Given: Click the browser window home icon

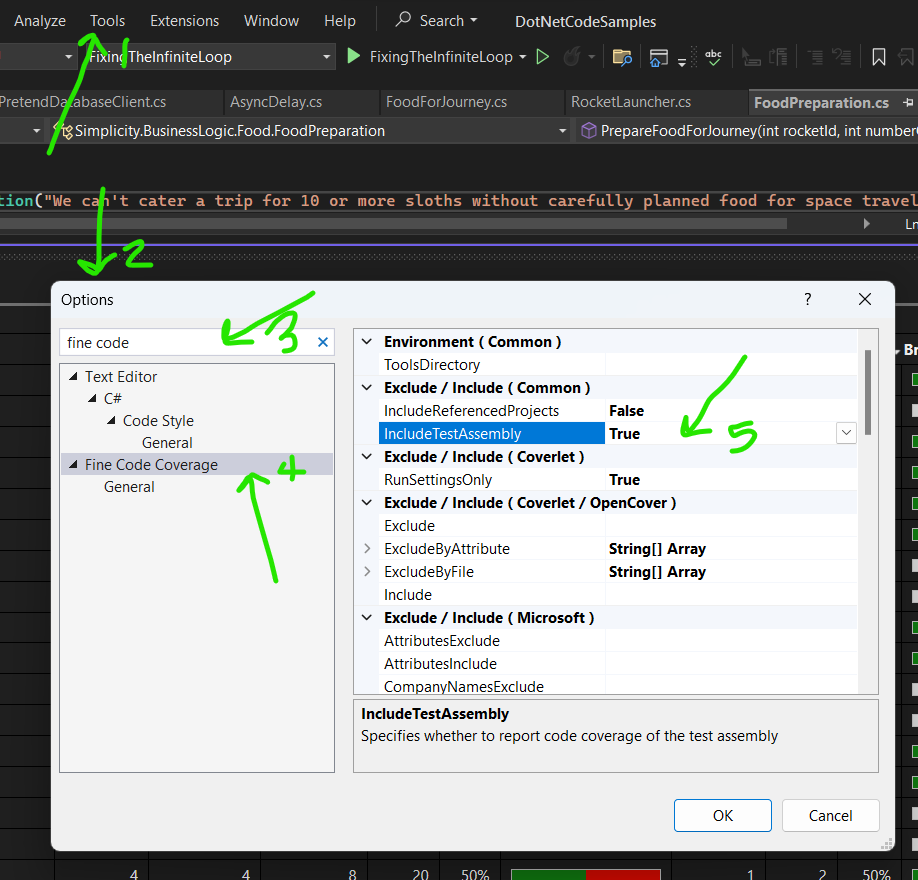Looking at the screenshot, I should pyautogui.click(x=659, y=57).
